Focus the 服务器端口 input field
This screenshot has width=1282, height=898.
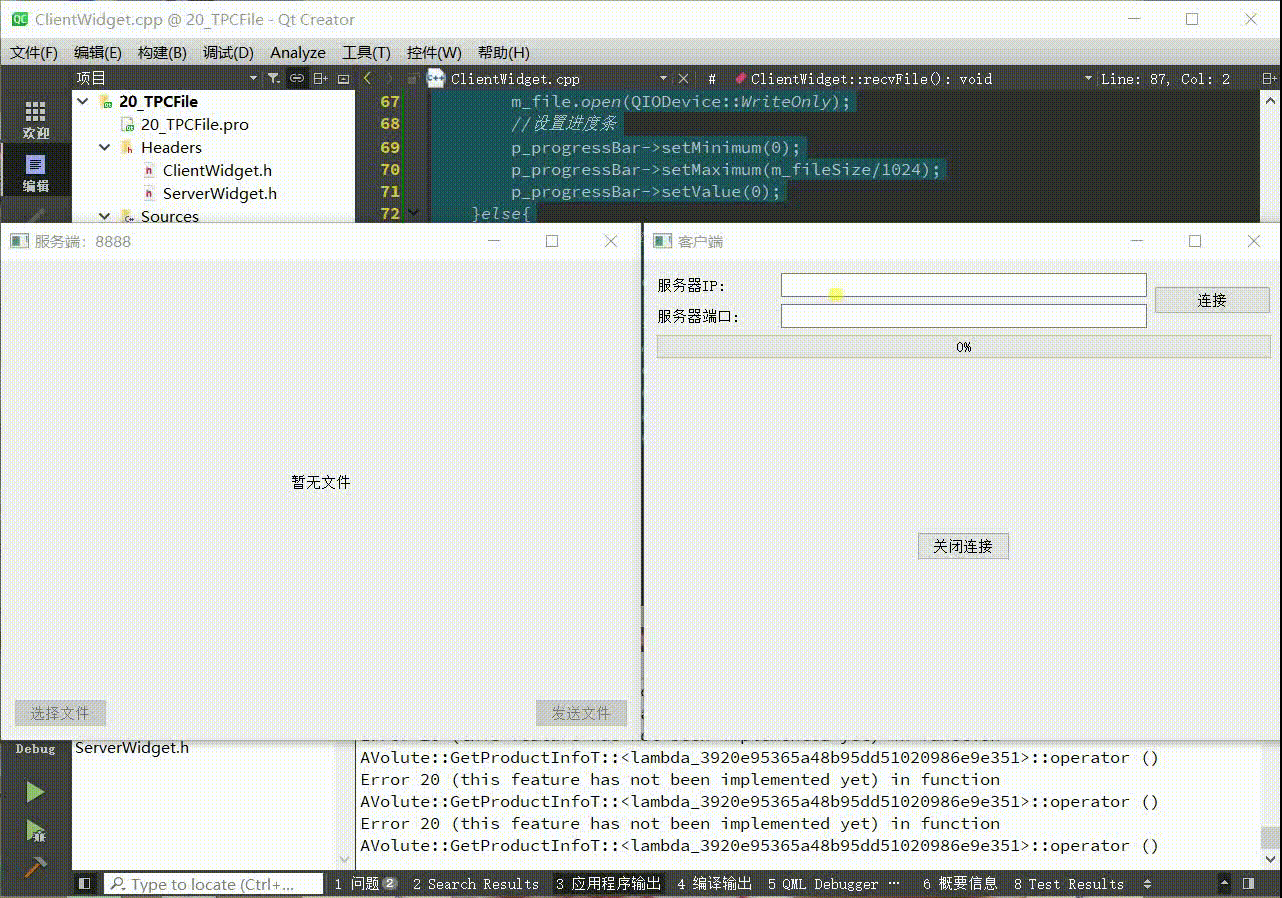click(x=963, y=316)
